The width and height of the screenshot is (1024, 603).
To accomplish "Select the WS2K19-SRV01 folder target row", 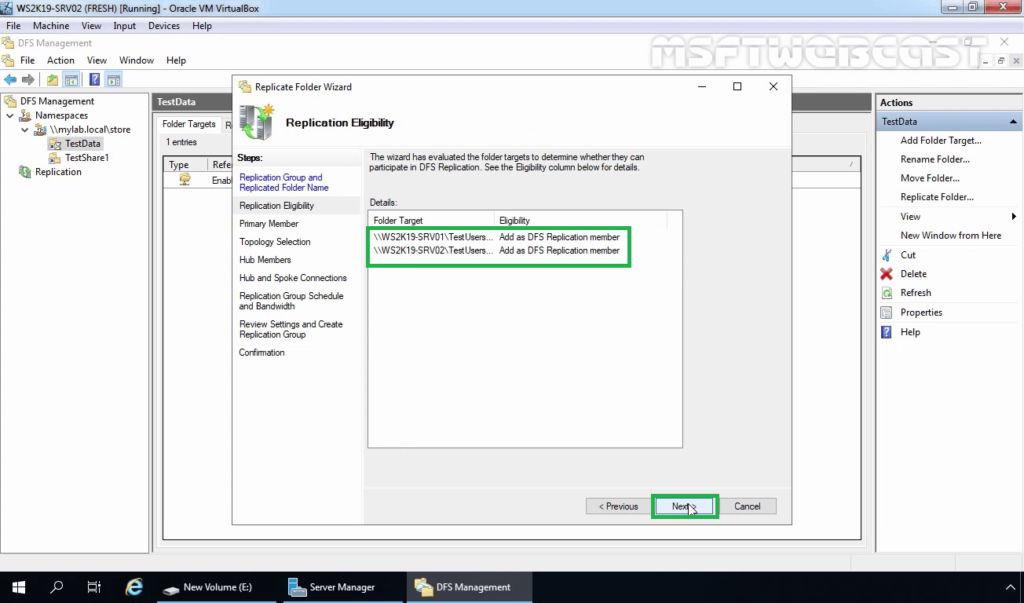I will pyautogui.click(x=498, y=237).
